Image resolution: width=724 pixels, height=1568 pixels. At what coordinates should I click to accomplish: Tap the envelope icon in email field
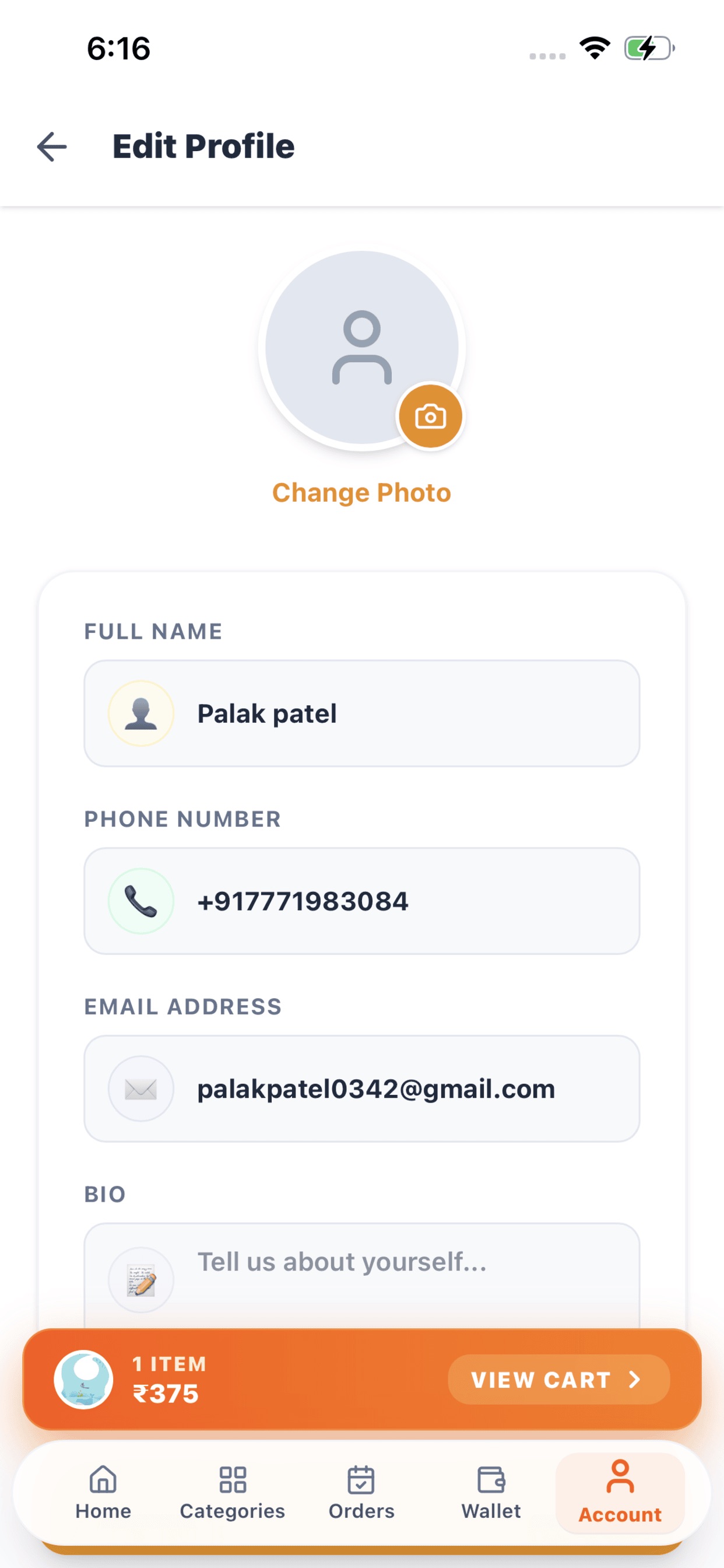click(141, 1088)
